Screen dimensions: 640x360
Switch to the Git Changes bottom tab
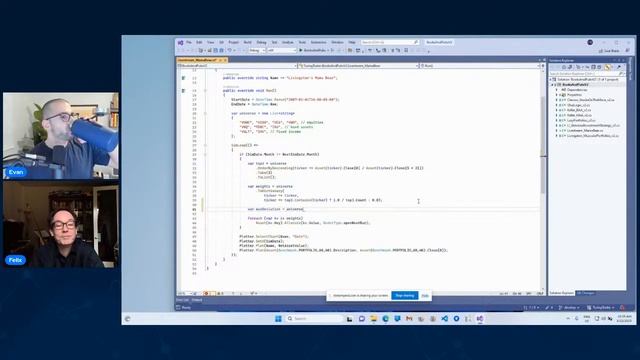tap(586, 293)
